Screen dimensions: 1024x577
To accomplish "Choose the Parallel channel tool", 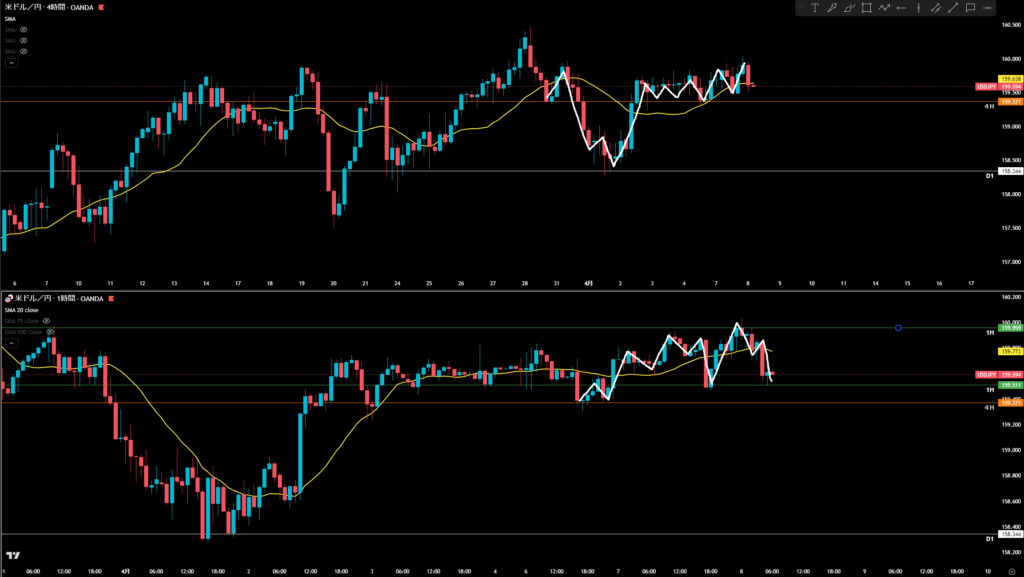I will [x=935, y=9].
